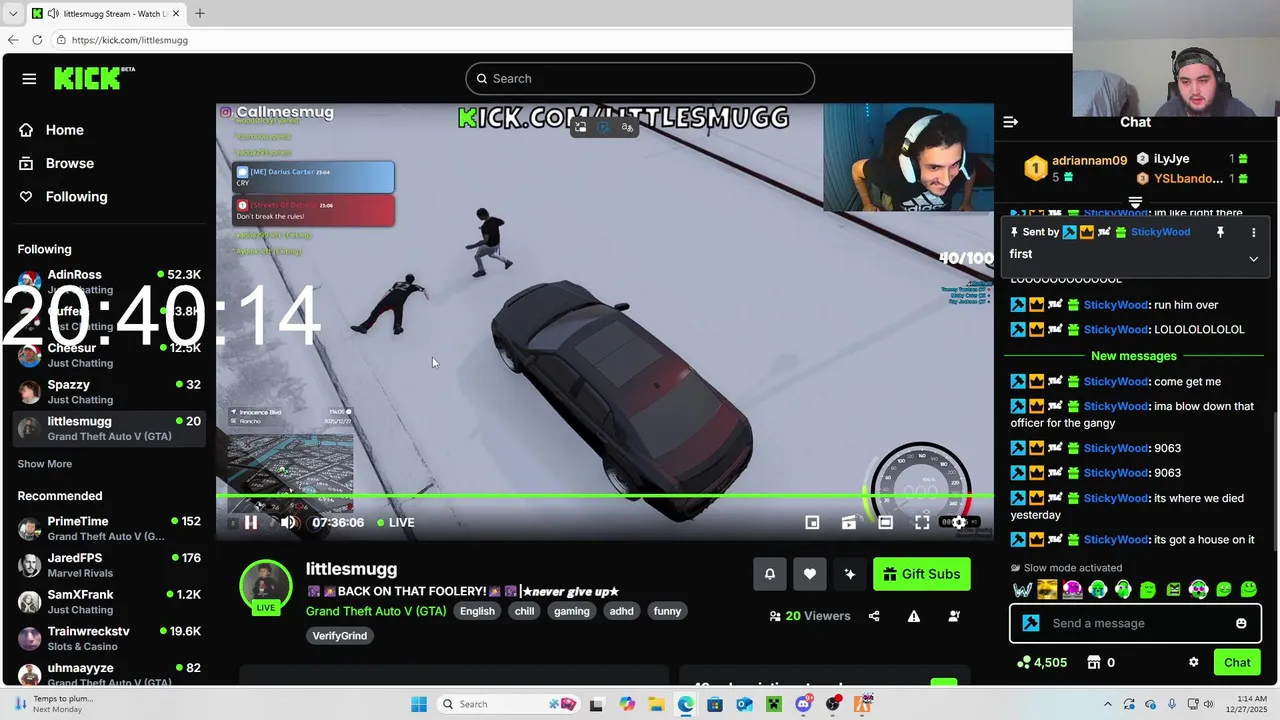Insert the W emote

pyautogui.click(x=1022, y=590)
